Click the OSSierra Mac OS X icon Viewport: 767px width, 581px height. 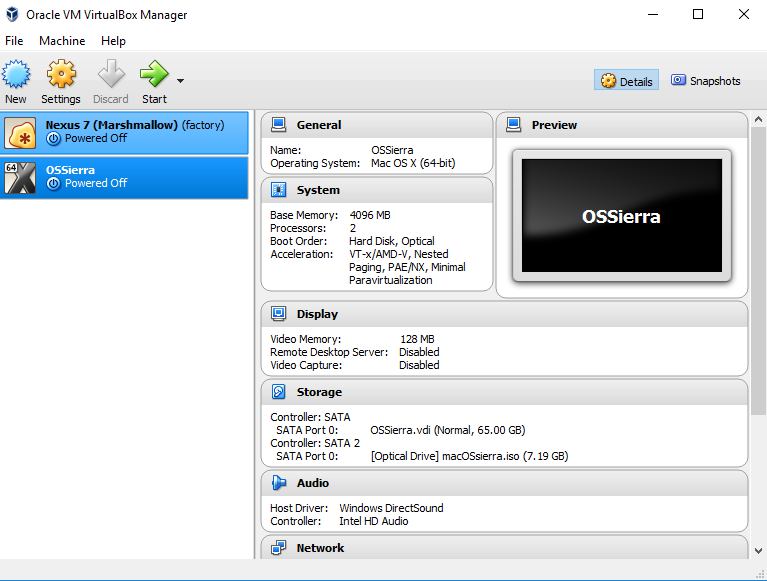coord(20,178)
